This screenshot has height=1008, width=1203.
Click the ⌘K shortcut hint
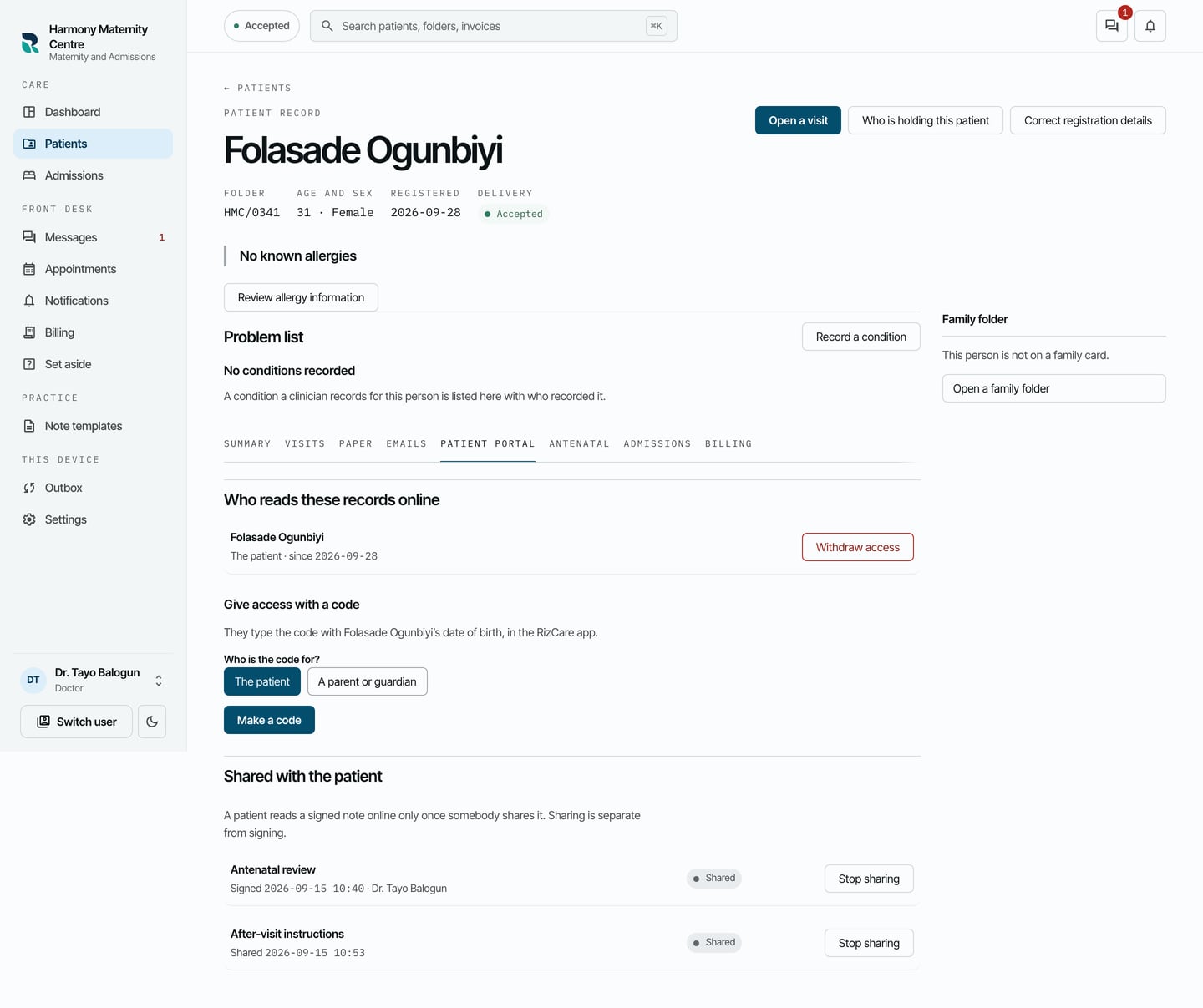click(657, 26)
